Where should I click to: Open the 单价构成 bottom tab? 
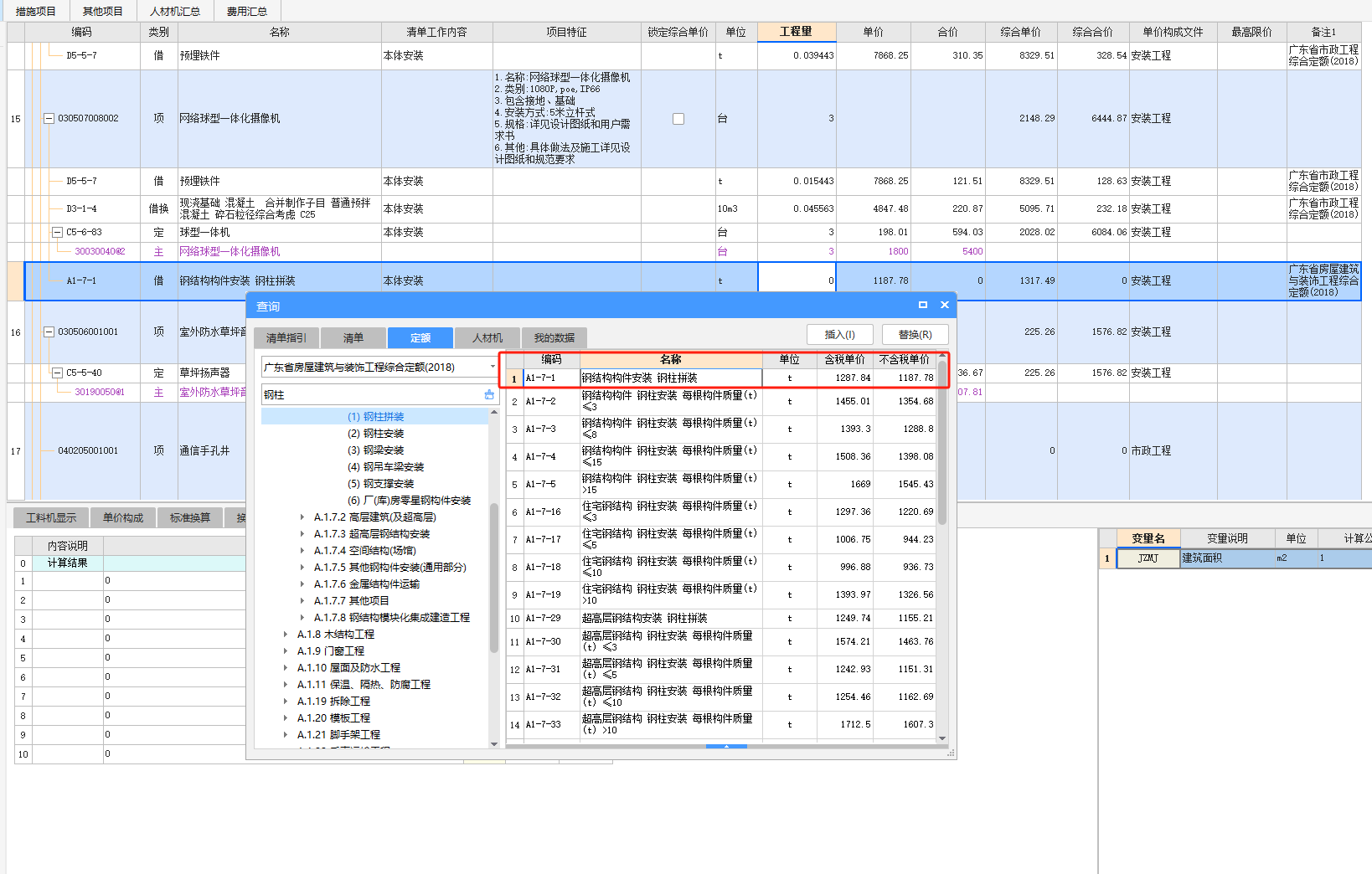coord(123,518)
